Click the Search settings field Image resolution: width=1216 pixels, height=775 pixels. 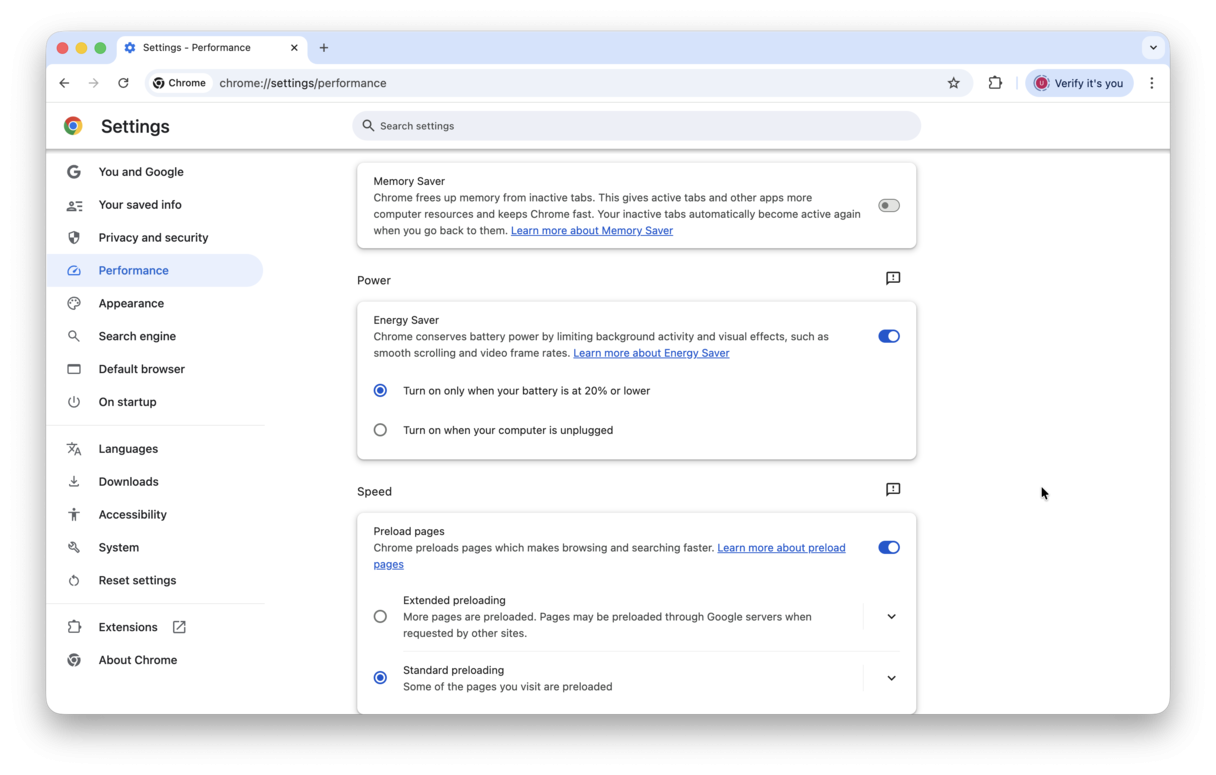(636, 126)
